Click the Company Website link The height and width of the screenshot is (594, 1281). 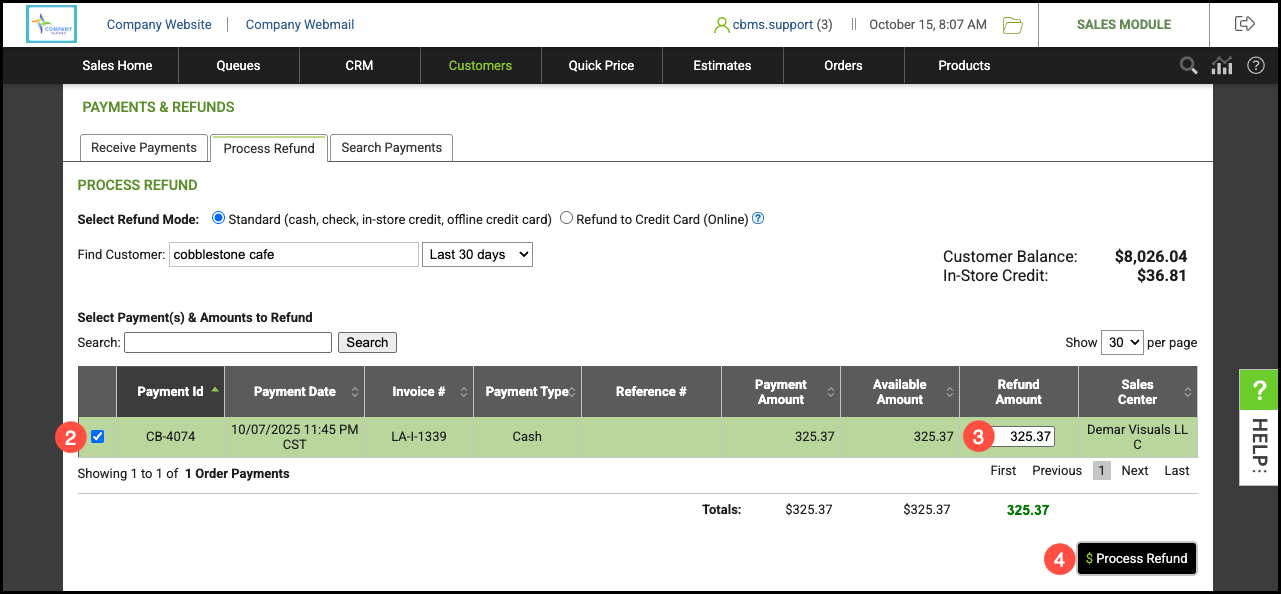tap(159, 24)
